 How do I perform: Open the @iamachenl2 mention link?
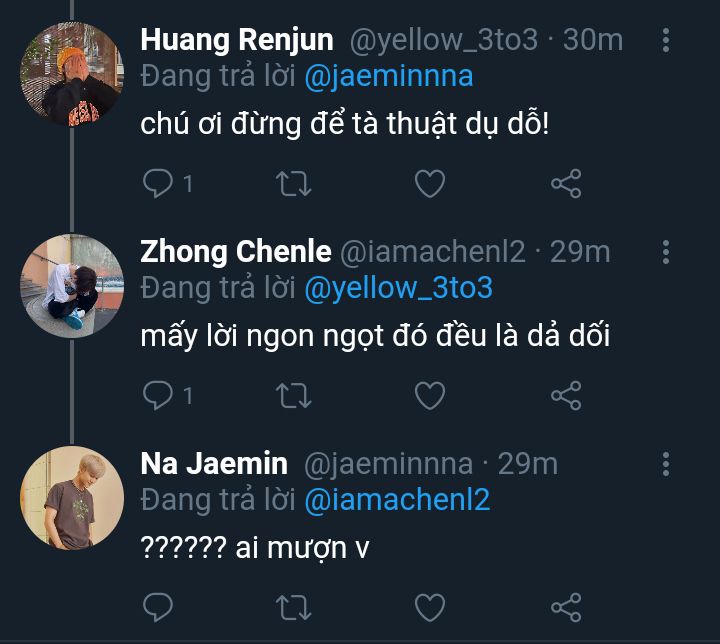tap(397, 499)
